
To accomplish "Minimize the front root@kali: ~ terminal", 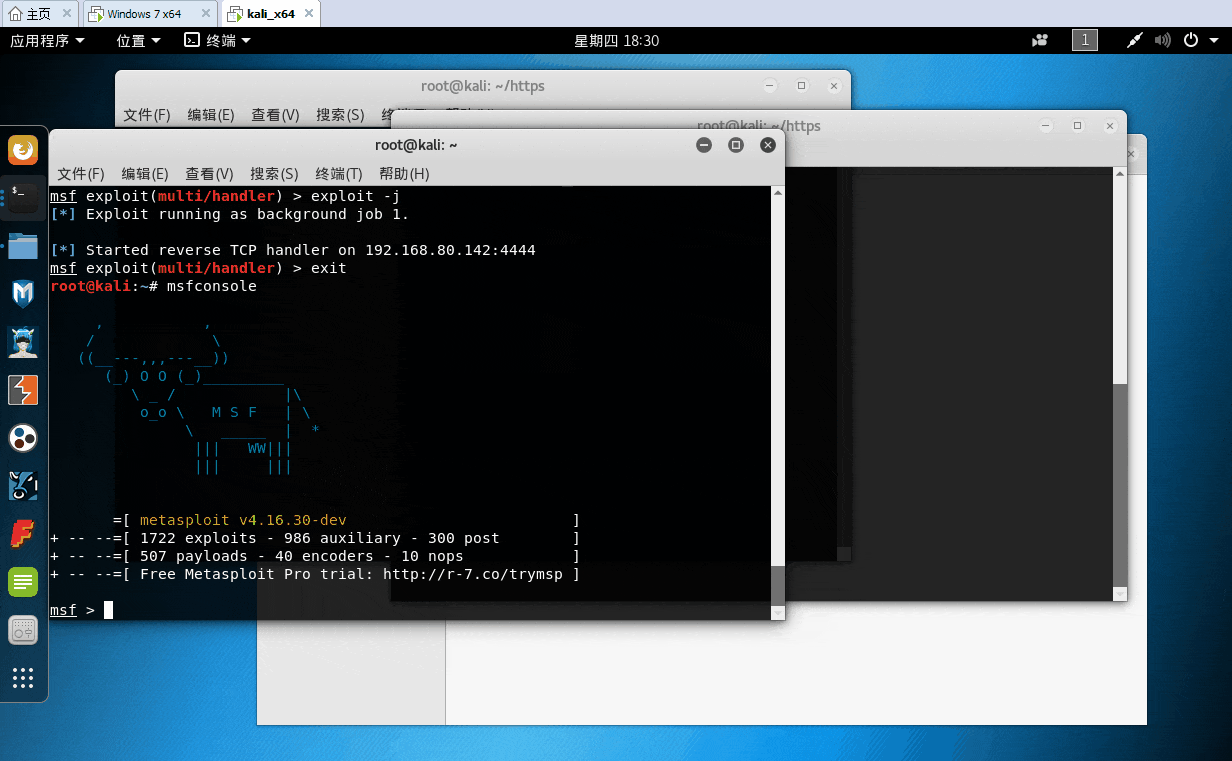I will tap(704, 145).
